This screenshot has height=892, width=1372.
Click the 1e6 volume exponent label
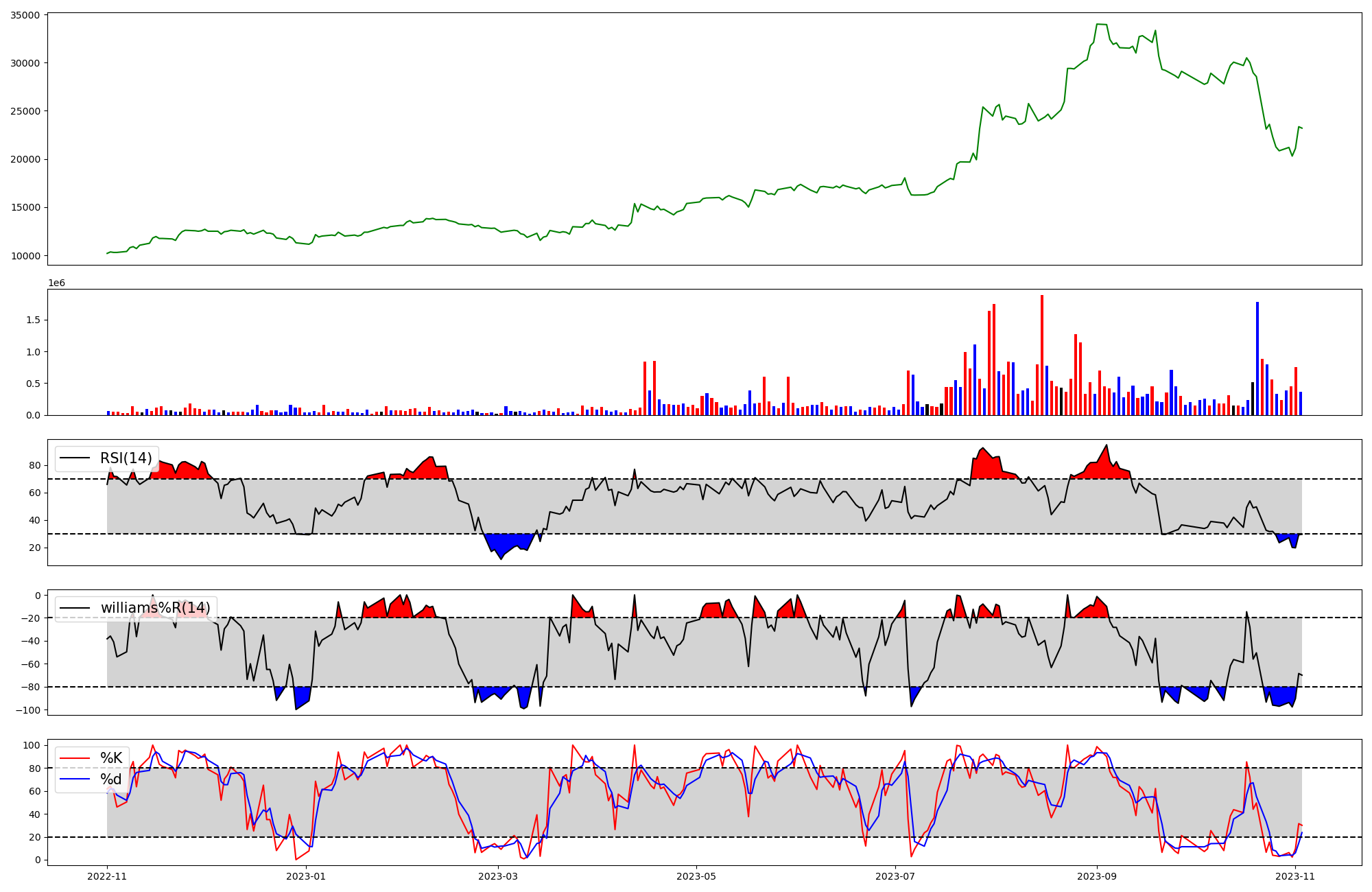coord(56,283)
